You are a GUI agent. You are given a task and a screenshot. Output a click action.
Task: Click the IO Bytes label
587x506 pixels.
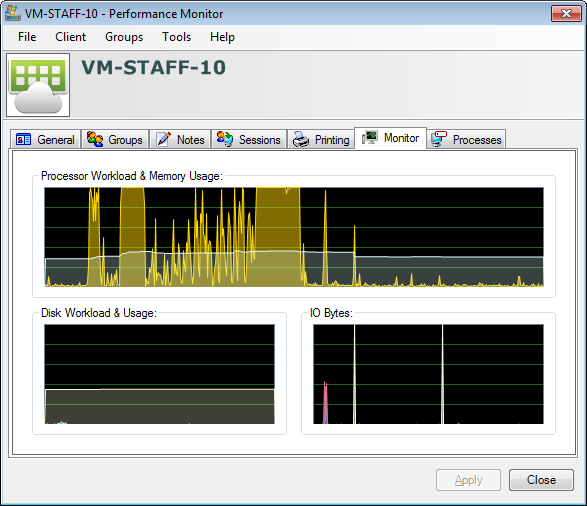[331, 313]
